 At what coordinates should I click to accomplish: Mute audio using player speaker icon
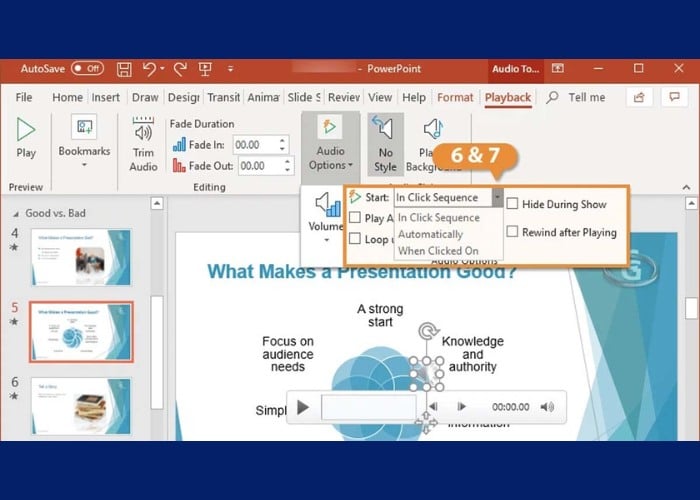point(547,407)
